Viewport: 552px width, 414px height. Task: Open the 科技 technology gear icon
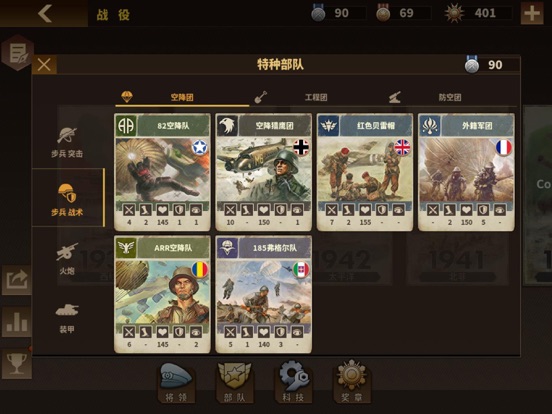(x=293, y=382)
